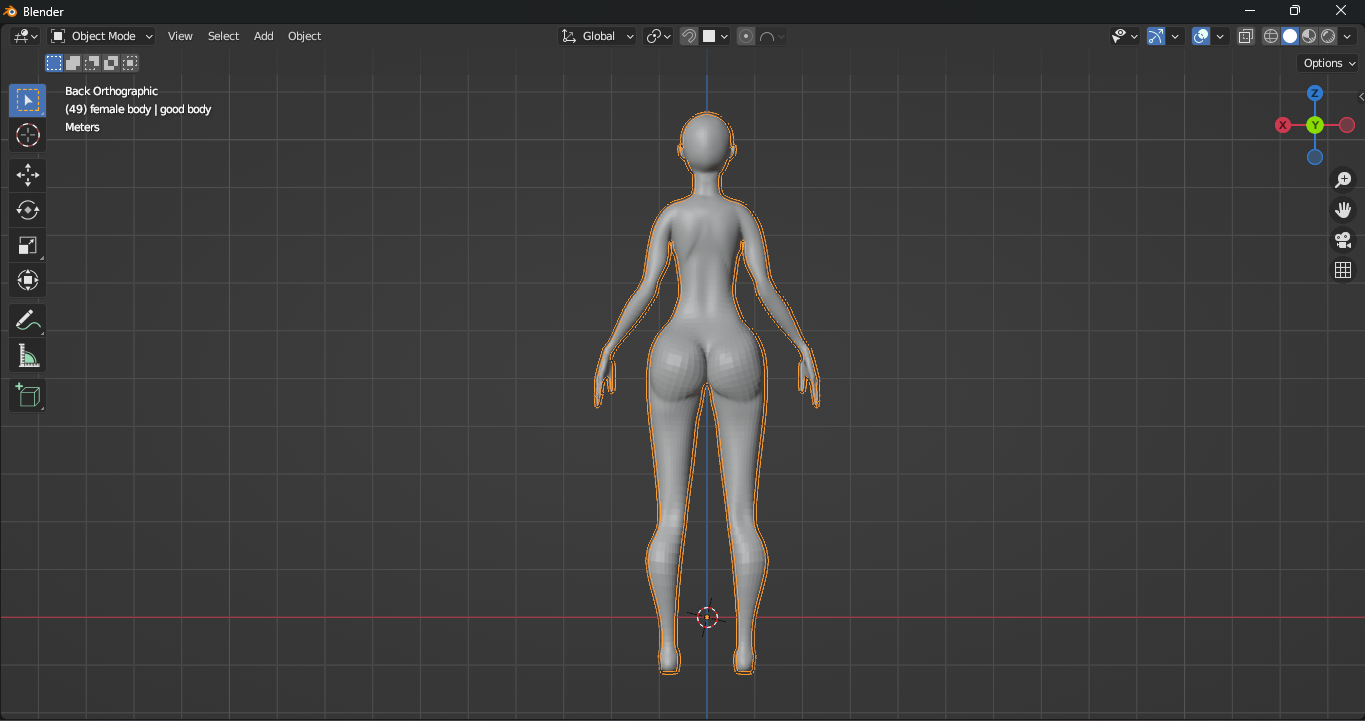Click the zoom magnifier viewport control
This screenshot has height=721, width=1365.
point(1343,180)
